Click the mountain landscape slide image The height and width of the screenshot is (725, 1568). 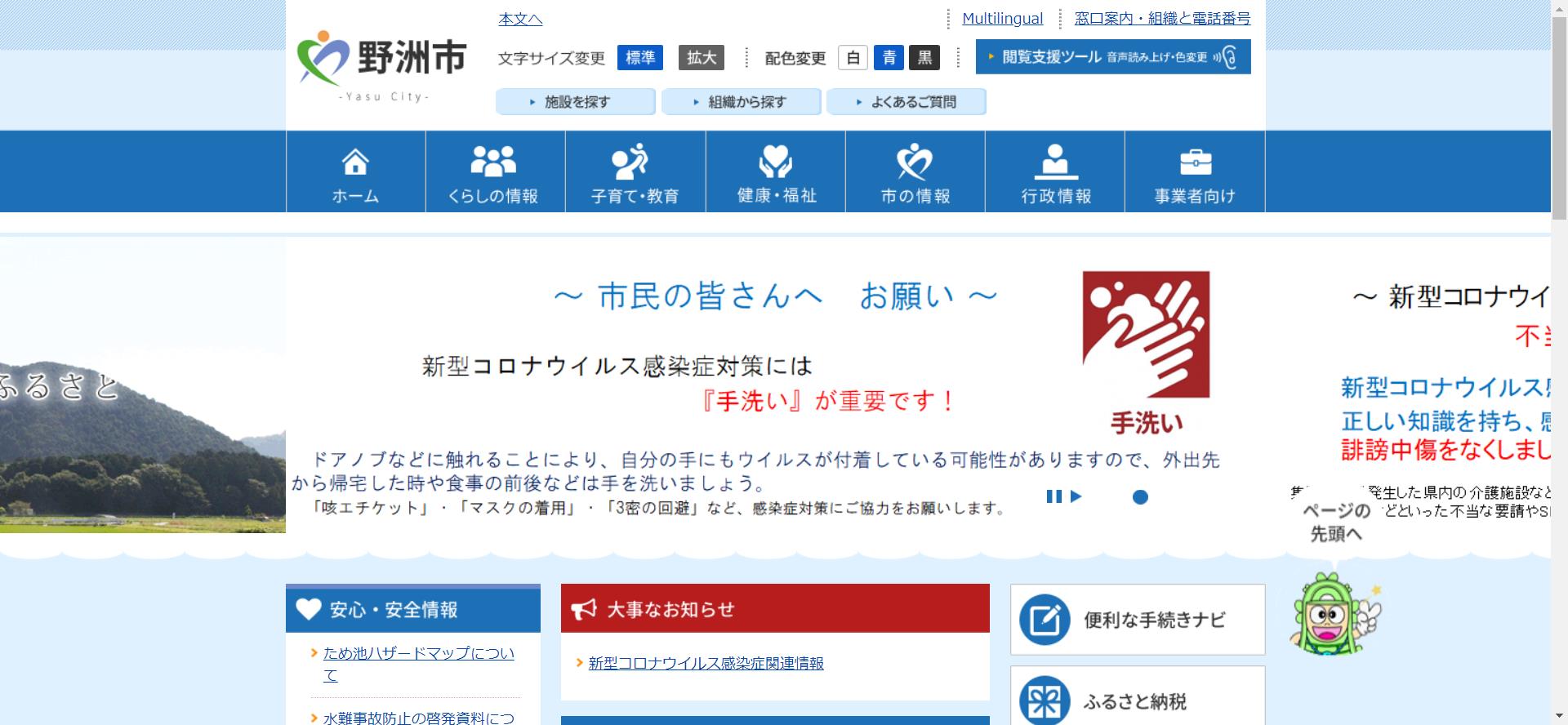pos(143,385)
